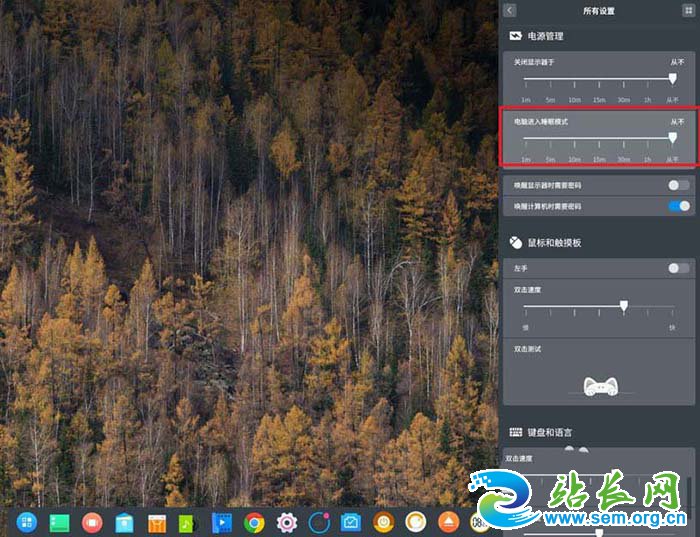Launch the music player from the dock
The width and height of the screenshot is (700, 537).
click(187, 521)
